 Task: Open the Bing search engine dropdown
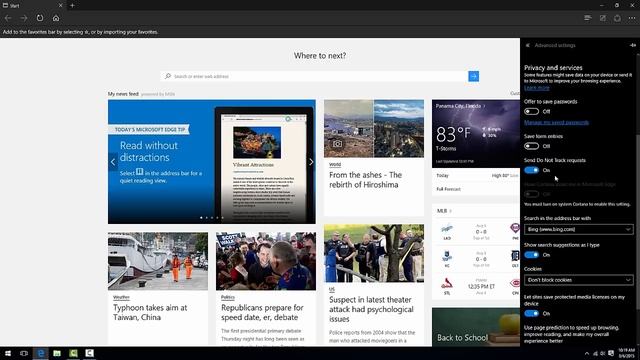tap(578, 229)
